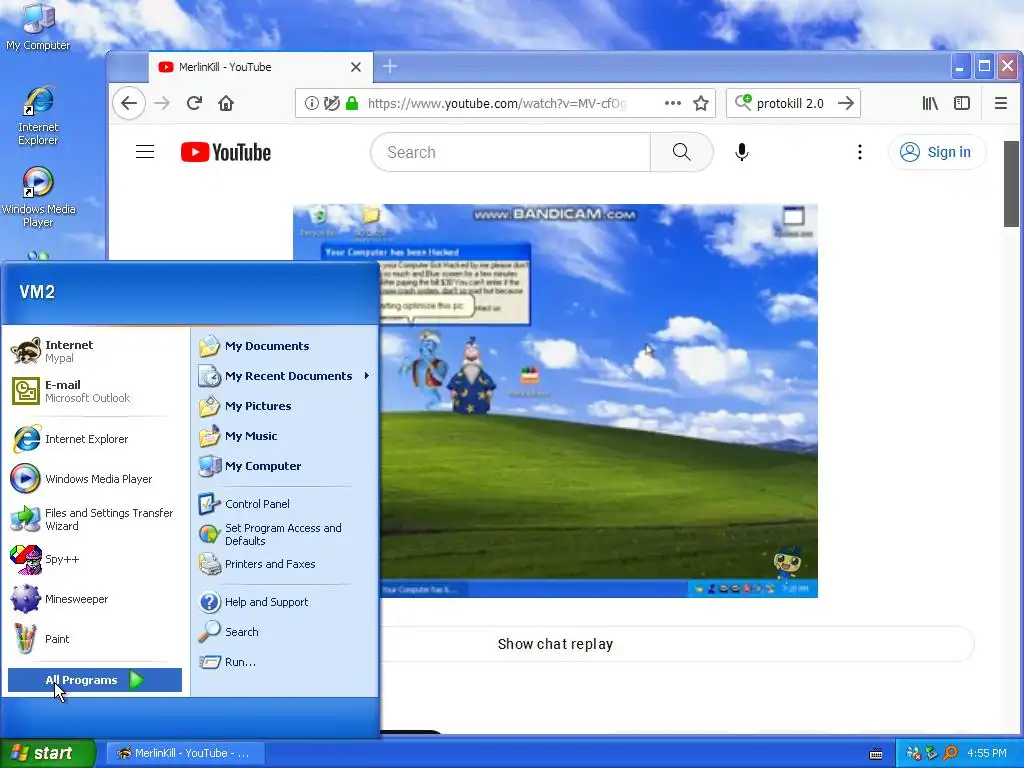The width and height of the screenshot is (1024, 768).
Task: Select MerlinKill - YouTube taskbar button
Action: [185, 753]
